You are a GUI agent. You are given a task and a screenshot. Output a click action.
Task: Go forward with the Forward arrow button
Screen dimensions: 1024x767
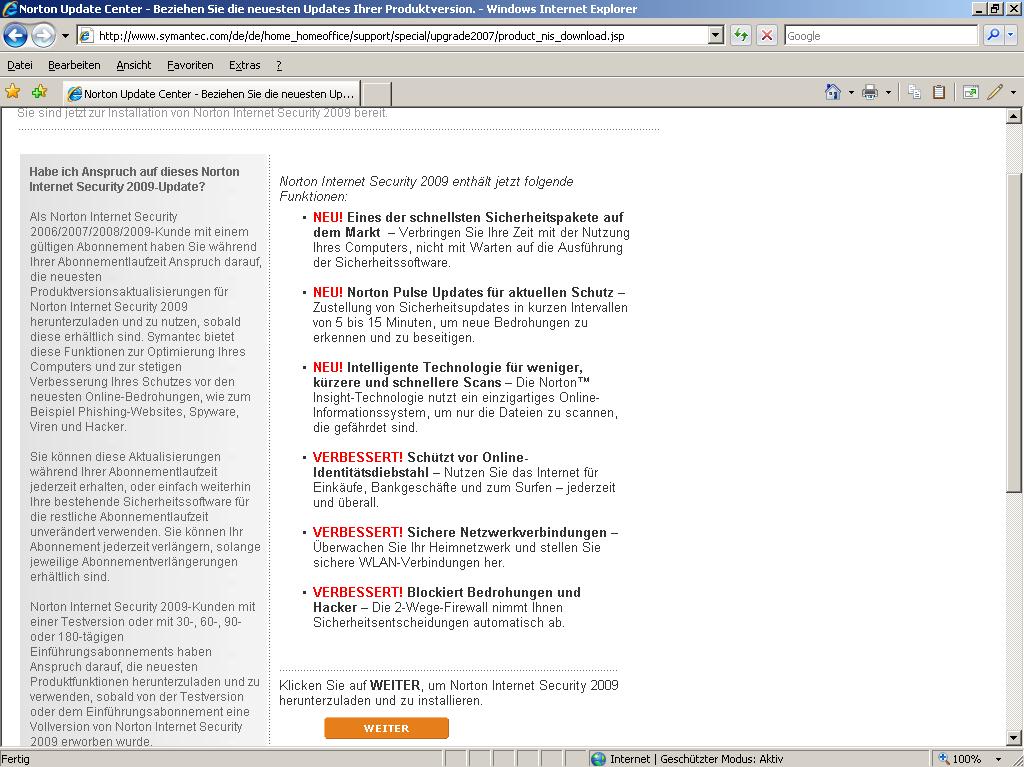[x=43, y=35]
